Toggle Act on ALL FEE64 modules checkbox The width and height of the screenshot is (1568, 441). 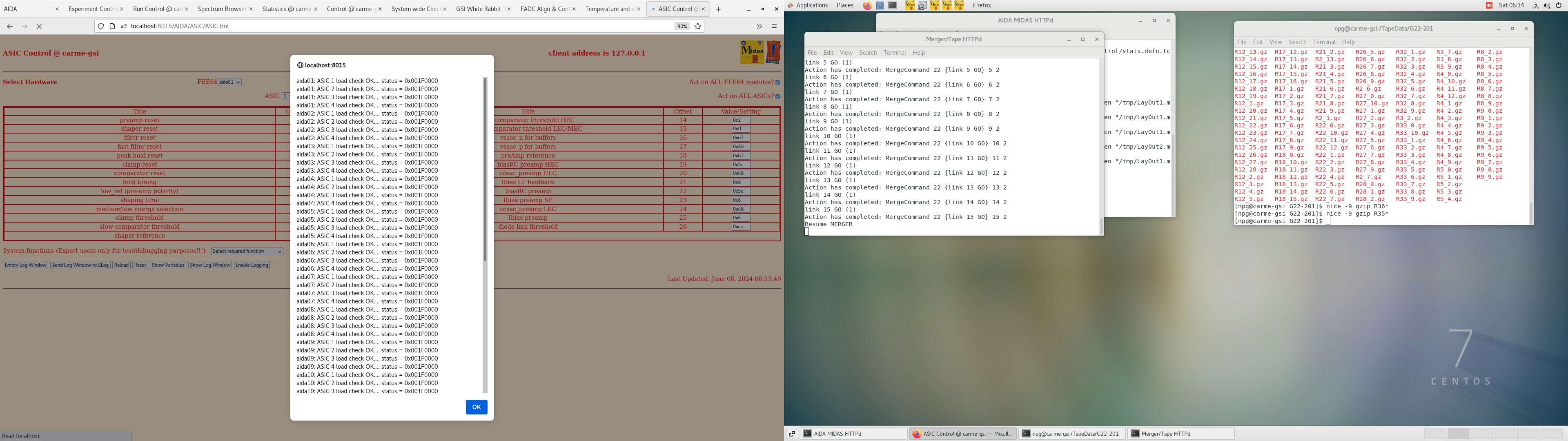coord(777,82)
